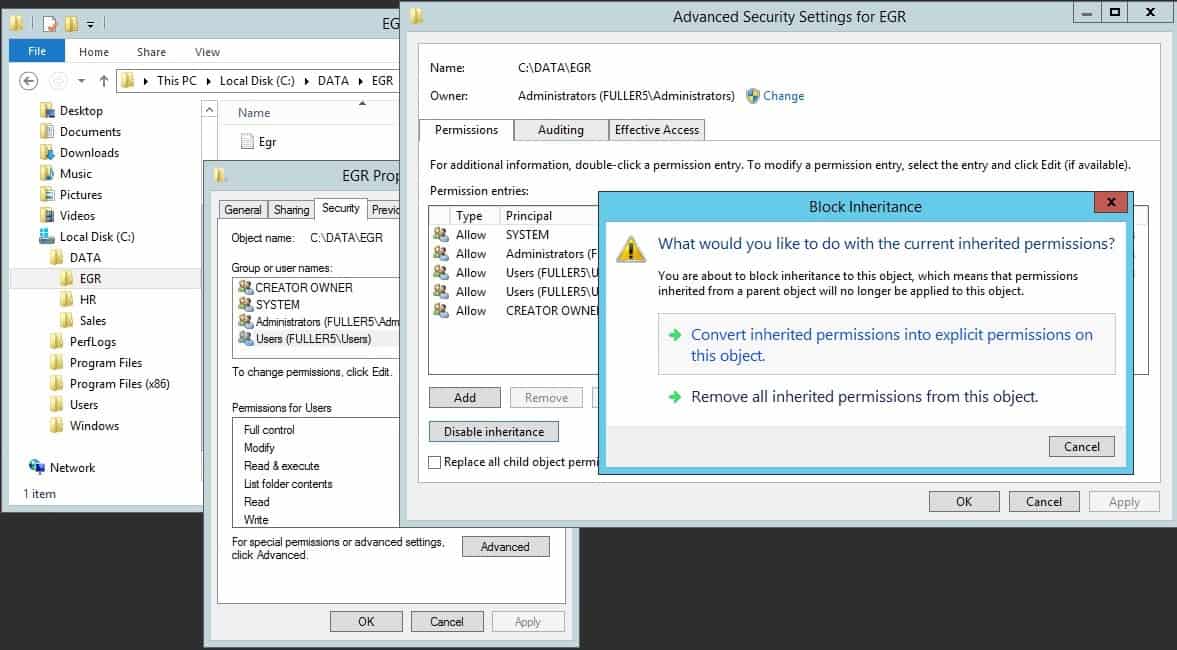Open the File menu in Explorer

(37, 51)
